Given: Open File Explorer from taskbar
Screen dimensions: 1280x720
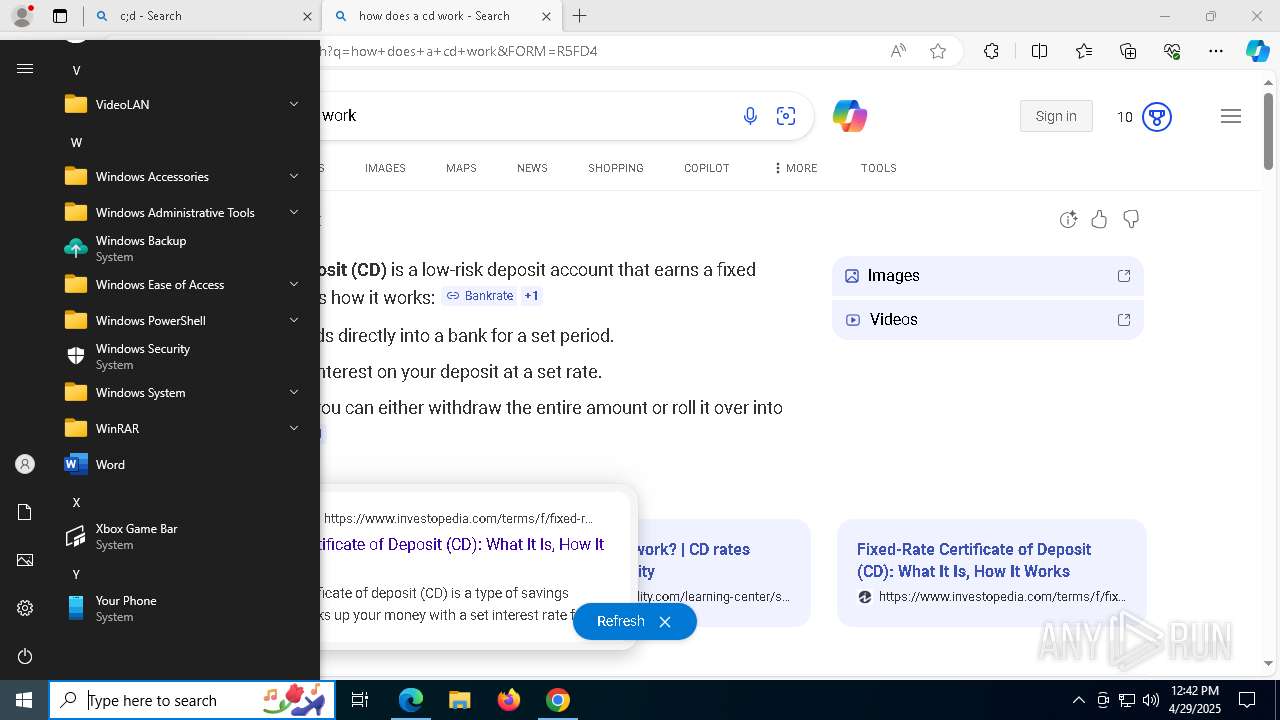Looking at the screenshot, I should click(x=459, y=700).
